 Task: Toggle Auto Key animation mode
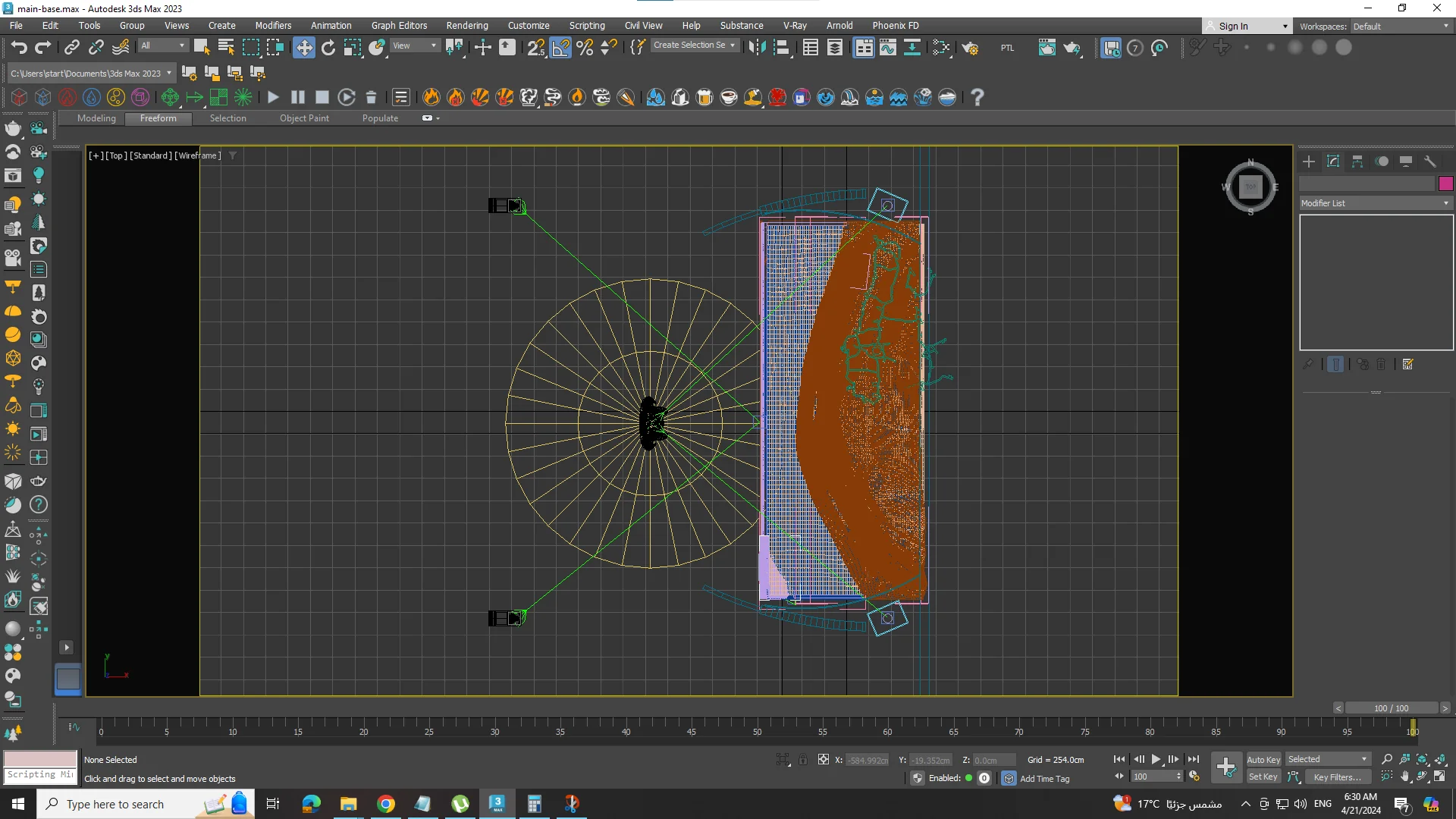1263,759
